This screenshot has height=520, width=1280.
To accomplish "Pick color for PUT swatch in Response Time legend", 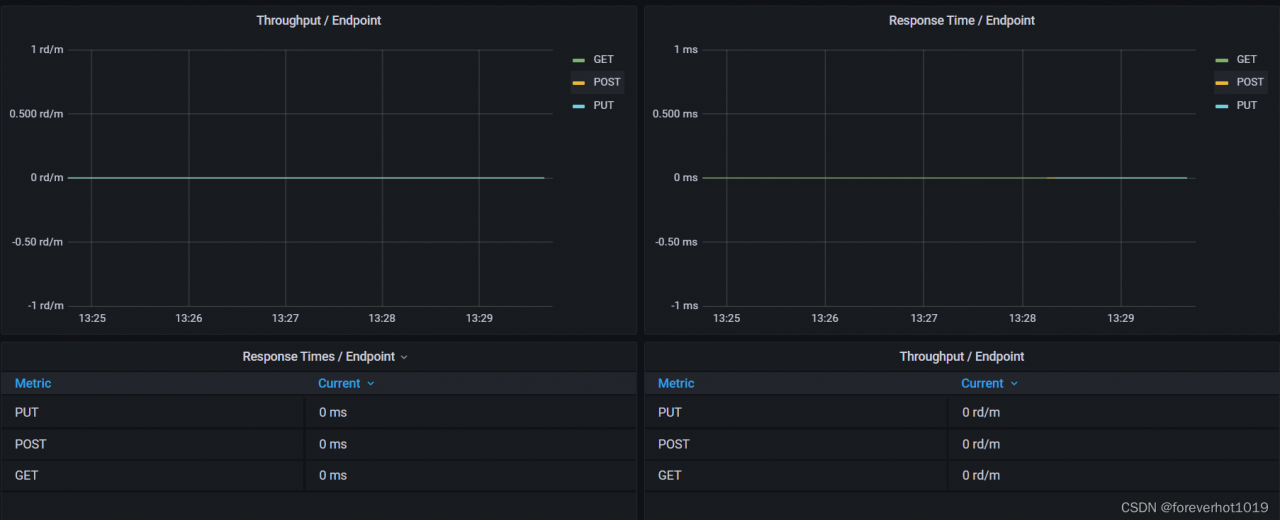I will pyautogui.click(x=1221, y=106).
